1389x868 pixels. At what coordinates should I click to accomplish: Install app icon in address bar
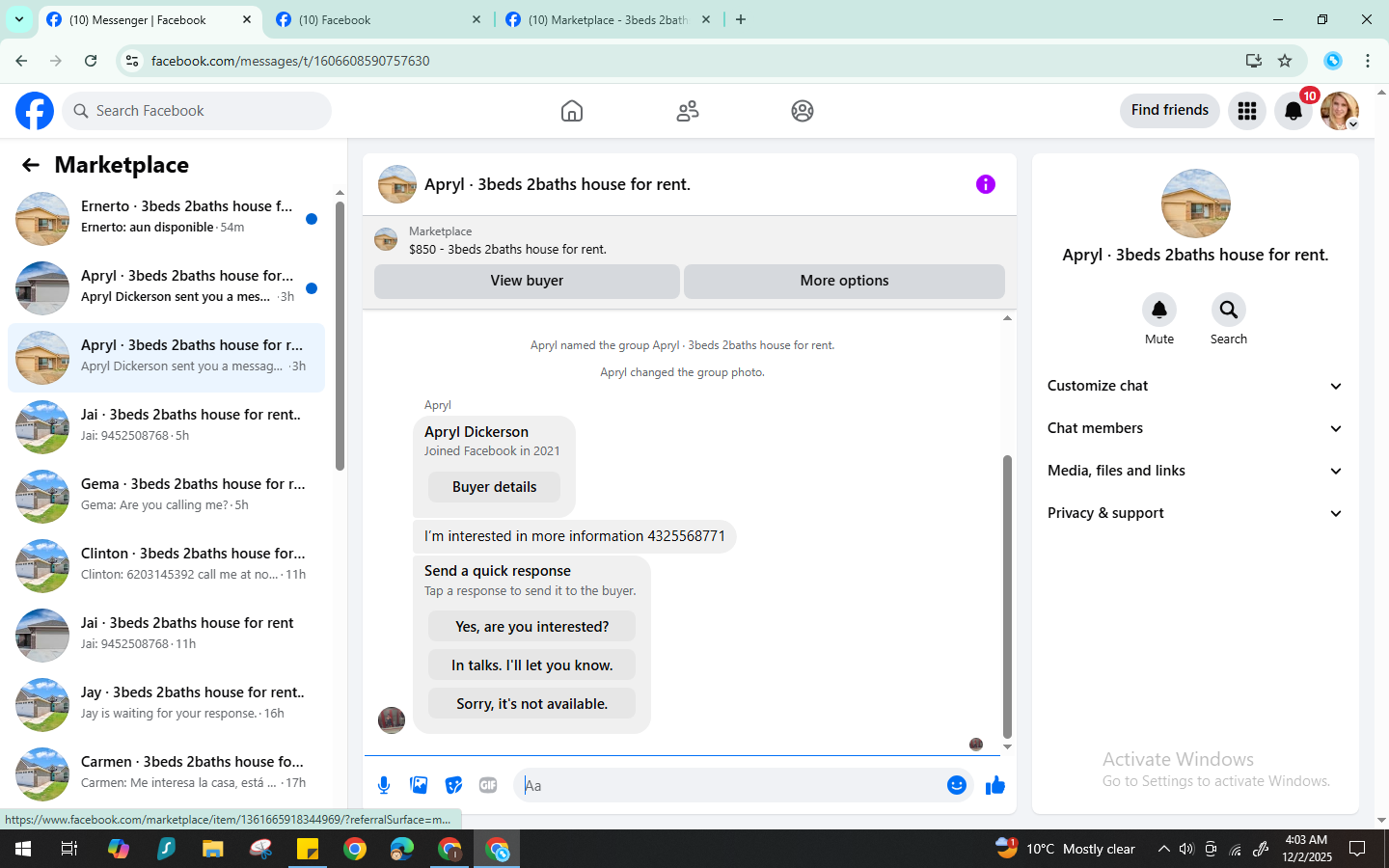tap(1254, 61)
